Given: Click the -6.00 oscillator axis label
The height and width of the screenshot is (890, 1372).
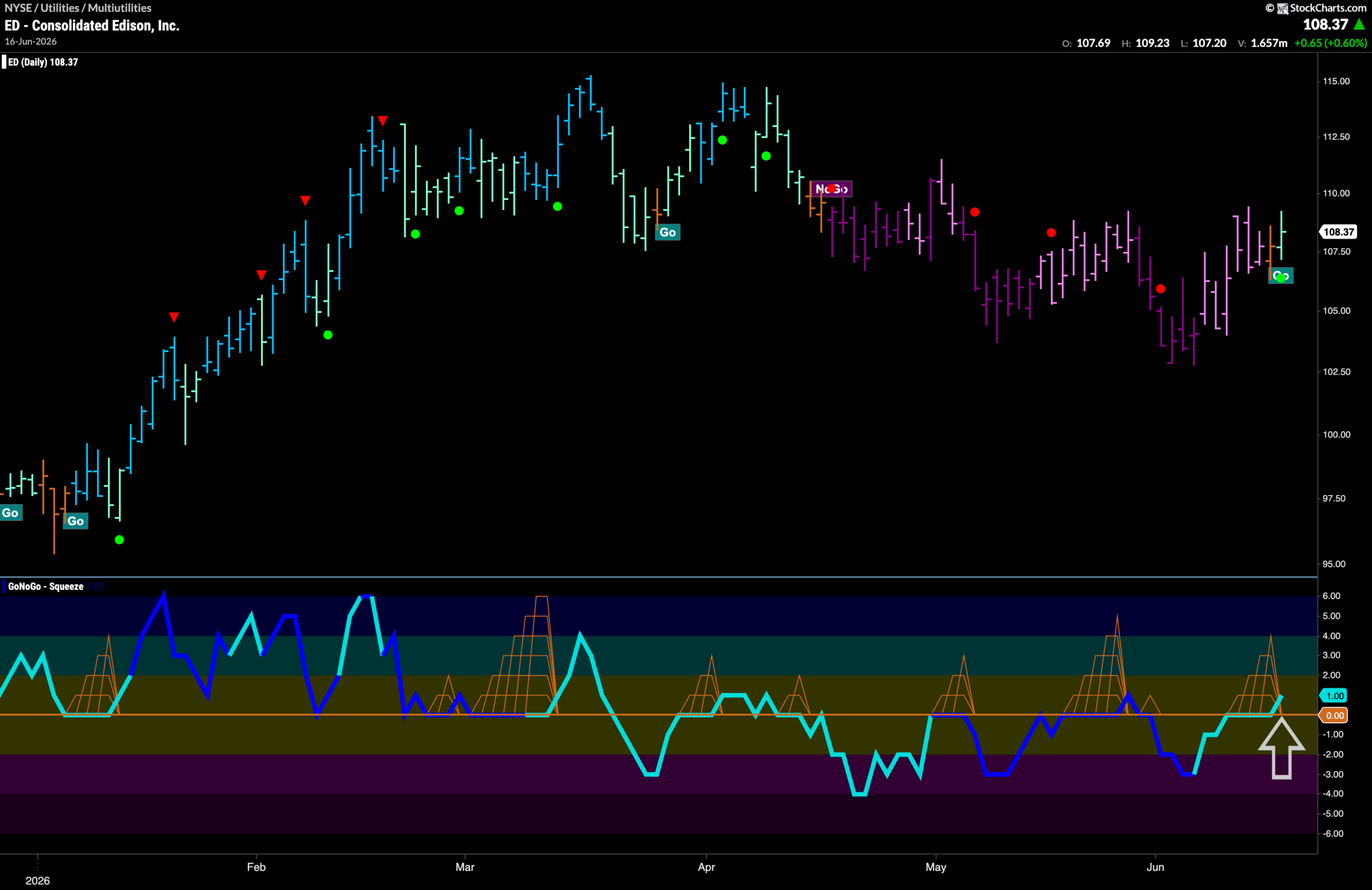Looking at the screenshot, I should coord(1332,834).
